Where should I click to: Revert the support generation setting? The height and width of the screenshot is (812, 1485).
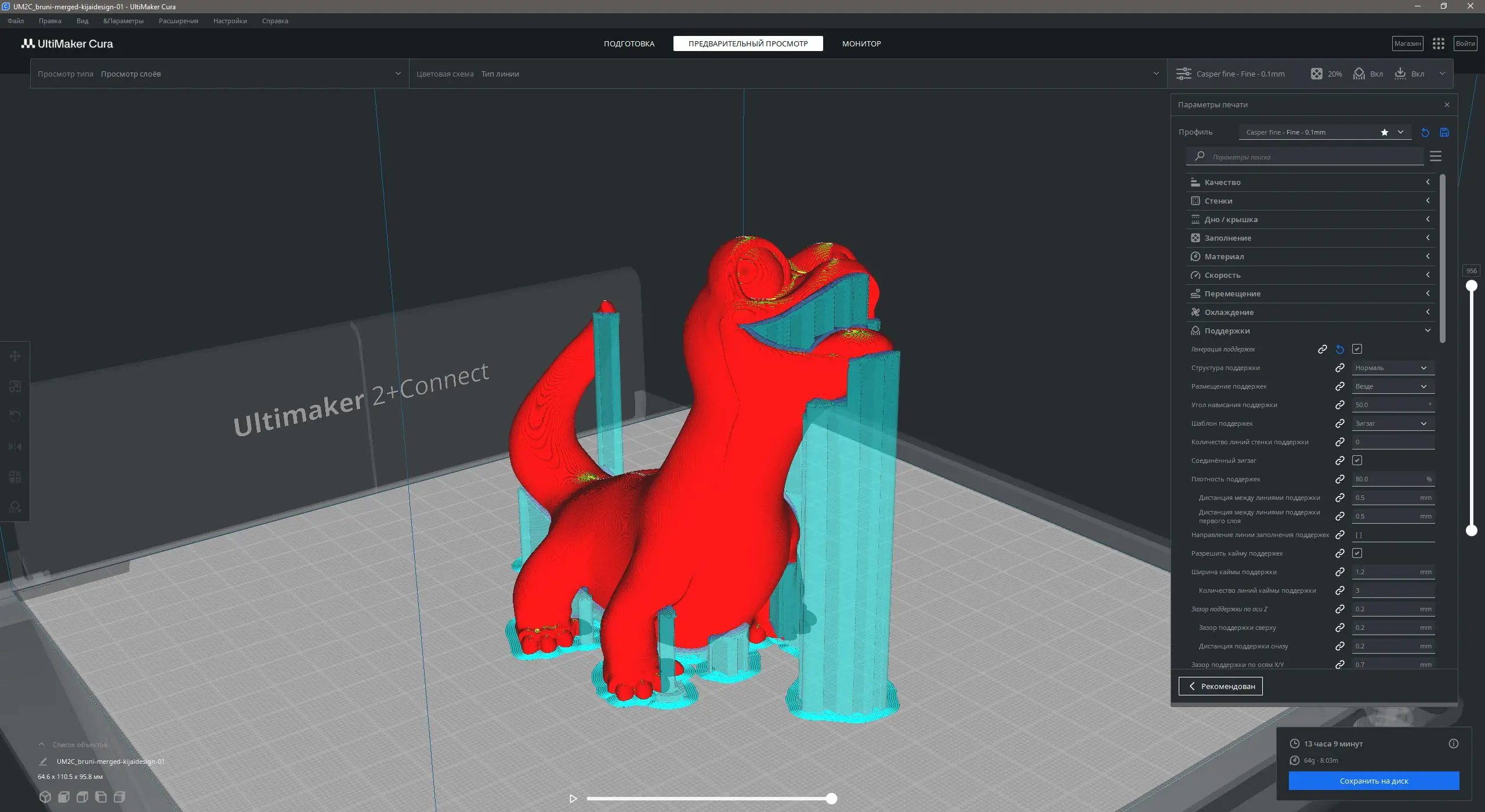tap(1340, 349)
